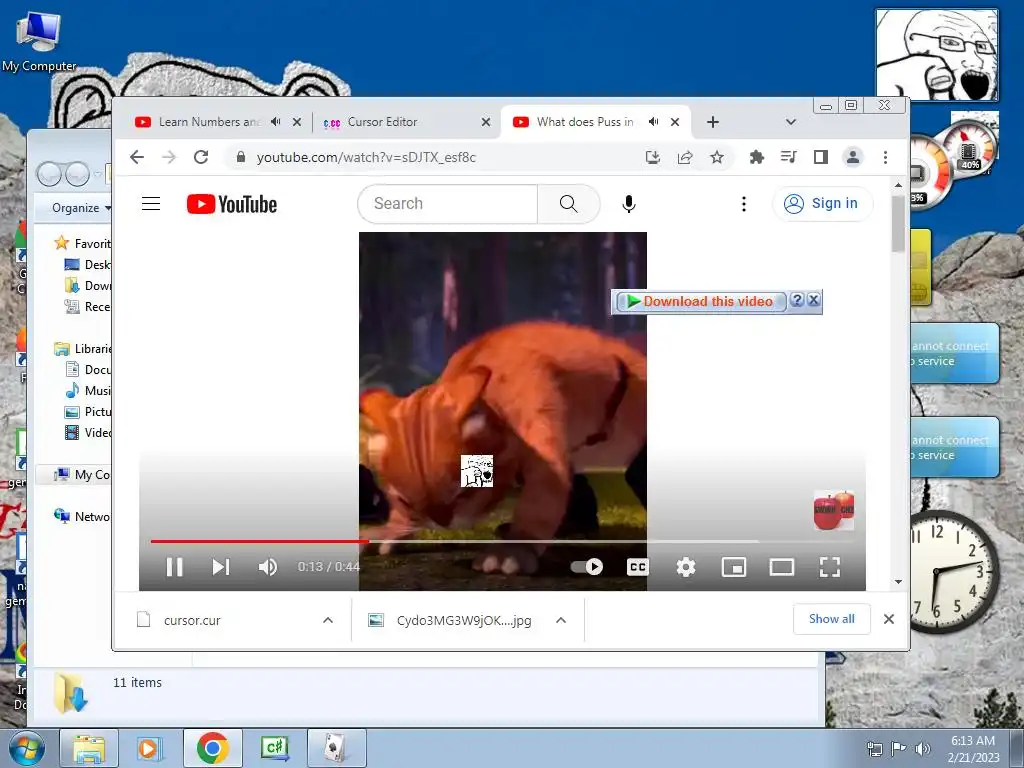Enable theater mode view

pos(782,567)
